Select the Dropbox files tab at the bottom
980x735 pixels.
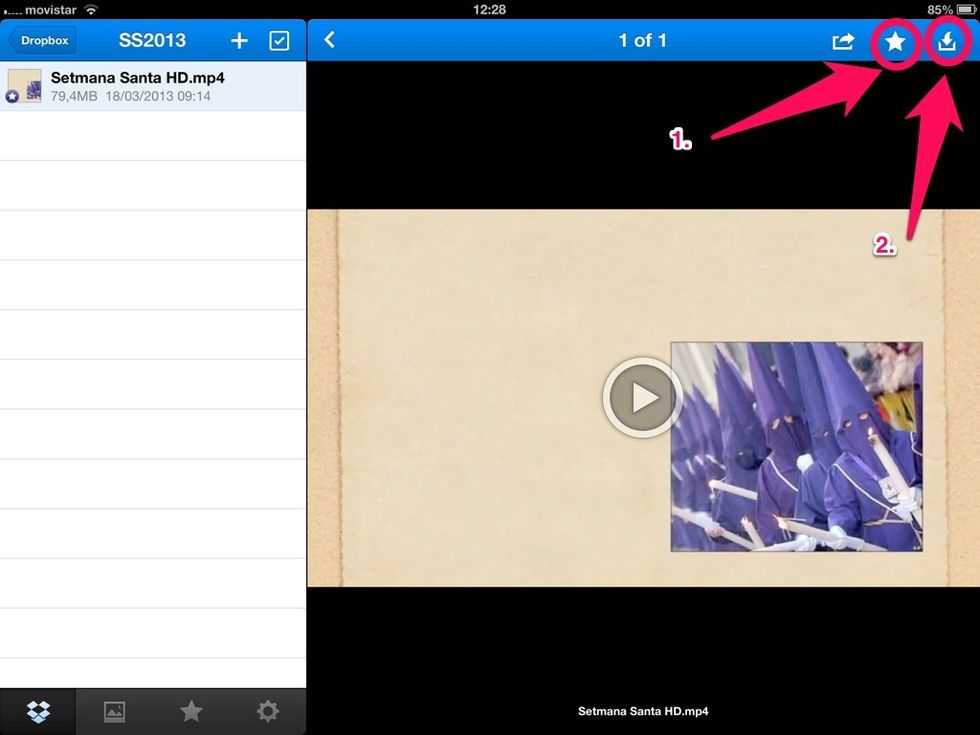click(38, 711)
